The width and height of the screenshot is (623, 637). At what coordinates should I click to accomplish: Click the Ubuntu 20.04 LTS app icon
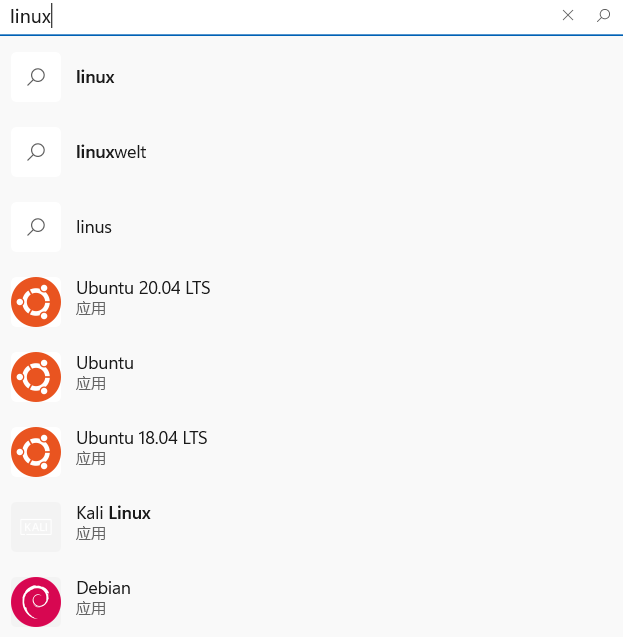pos(36,302)
